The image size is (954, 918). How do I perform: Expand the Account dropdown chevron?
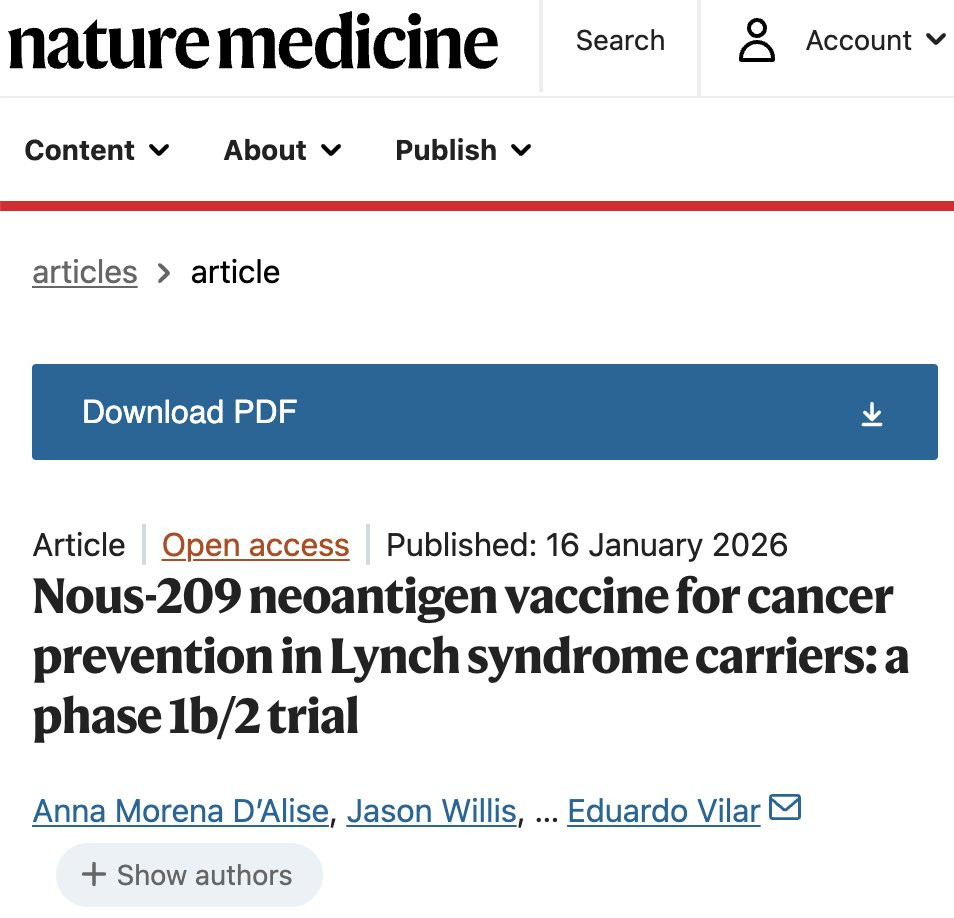tap(936, 40)
